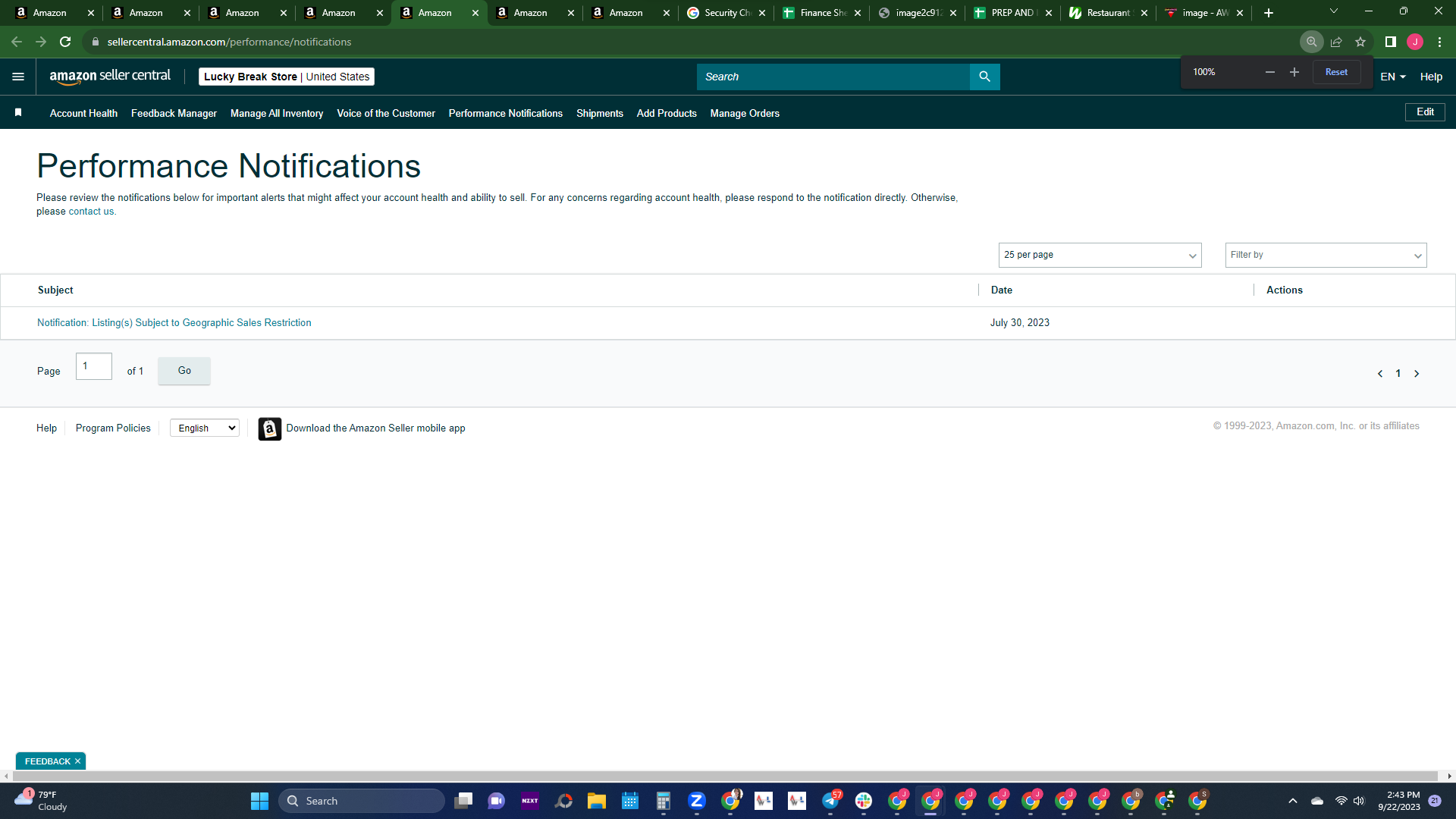Screen dimensions: 1456x819
Task: Click the bookmark flag icon in the nav bar
Action: coord(18,112)
